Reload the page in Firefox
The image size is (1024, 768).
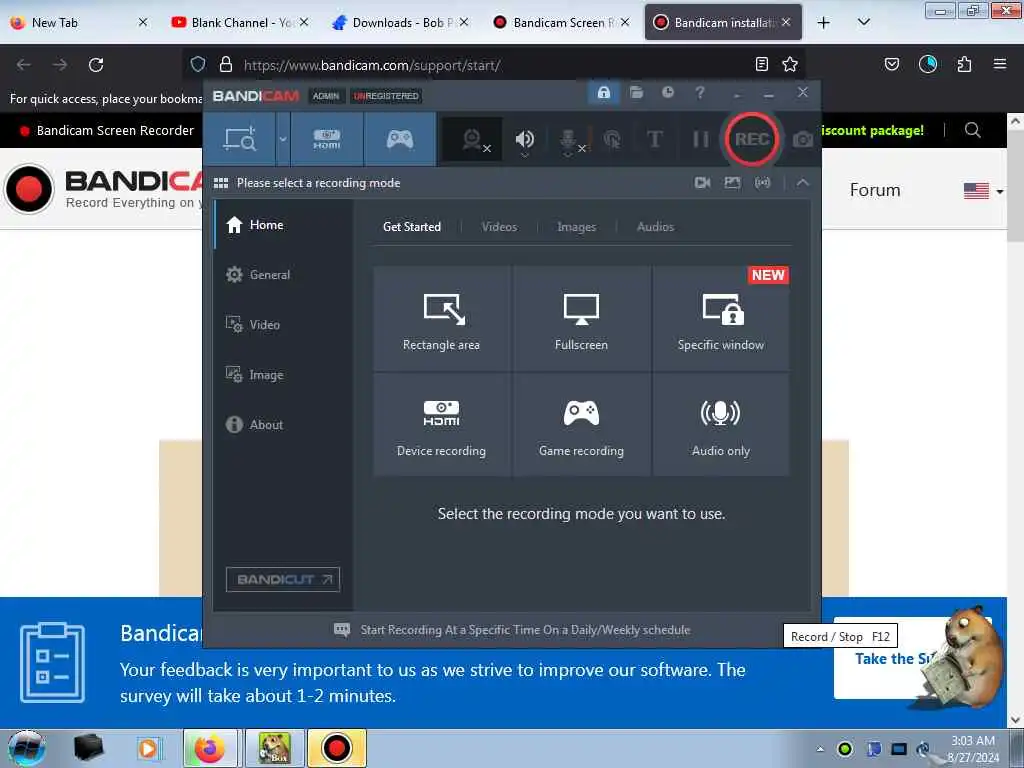96,65
